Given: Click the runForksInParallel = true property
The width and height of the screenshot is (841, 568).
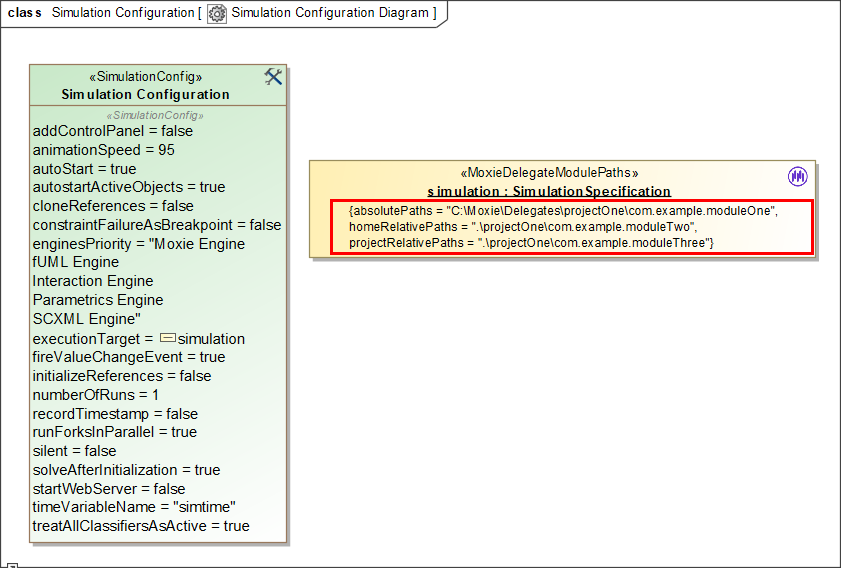Looking at the screenshot, I should click(x=115, y=432).
